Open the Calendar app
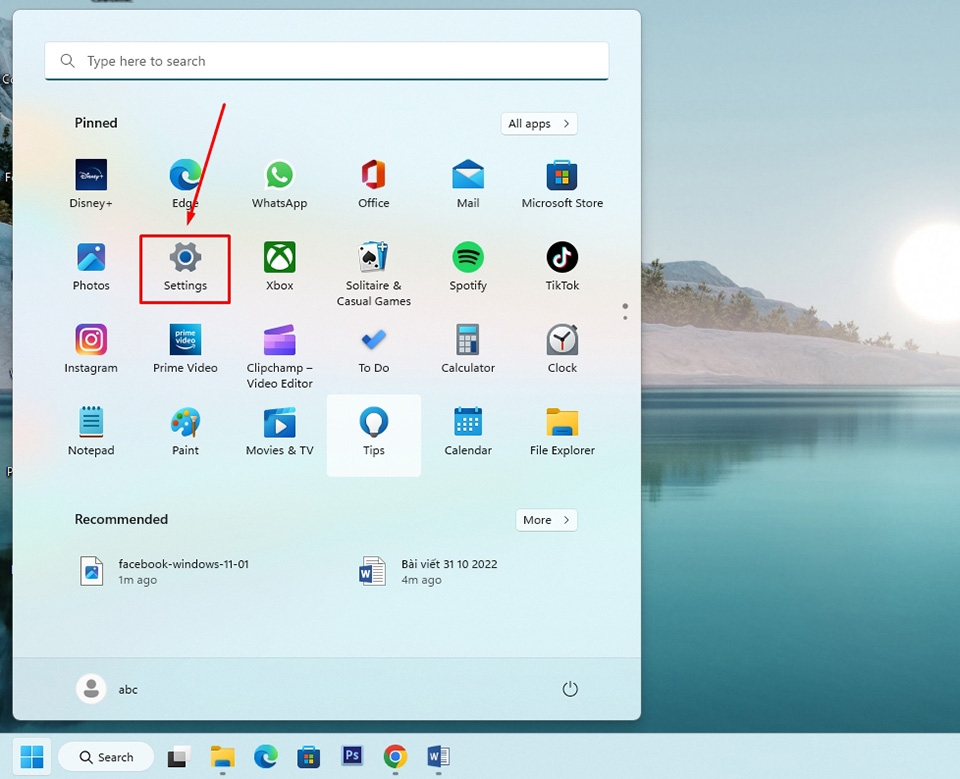The height and width of the screenshot is (779, 960). [x=468, y=432]
